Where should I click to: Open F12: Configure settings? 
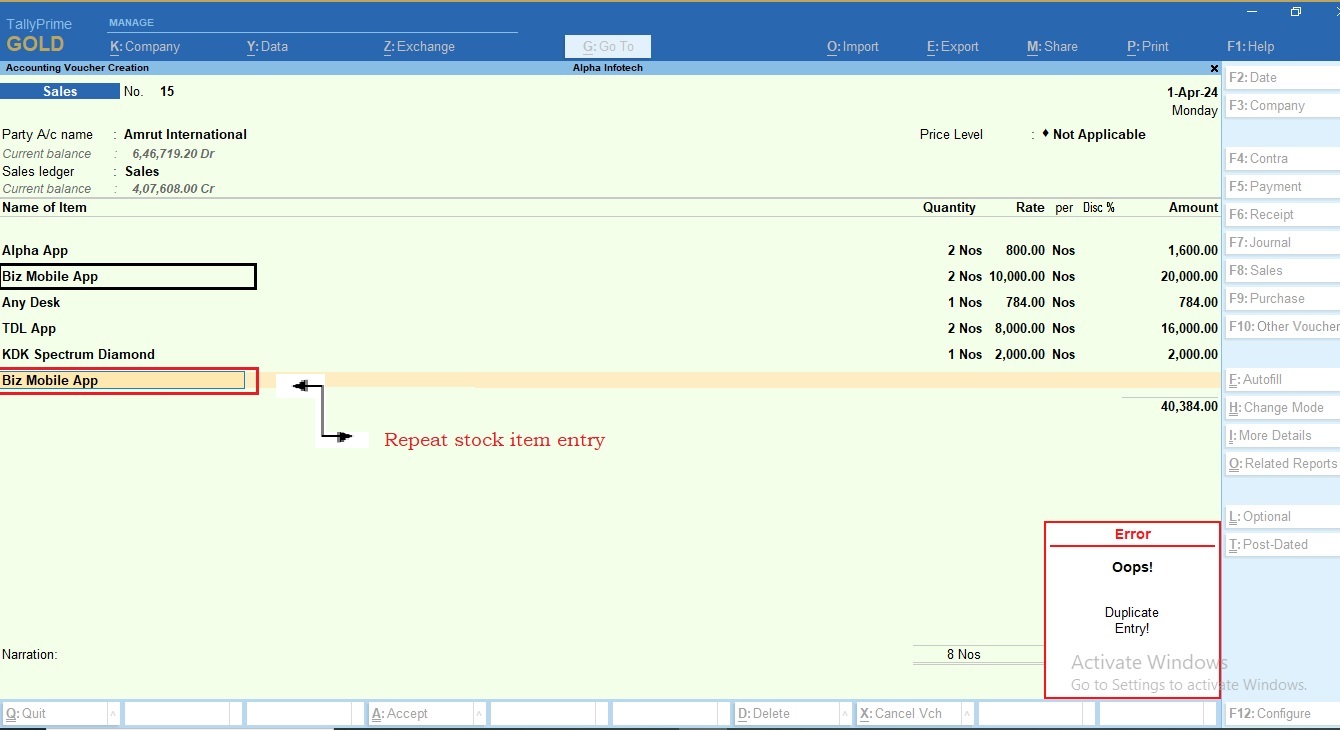pyautogui.click(x=1270, y=713)
